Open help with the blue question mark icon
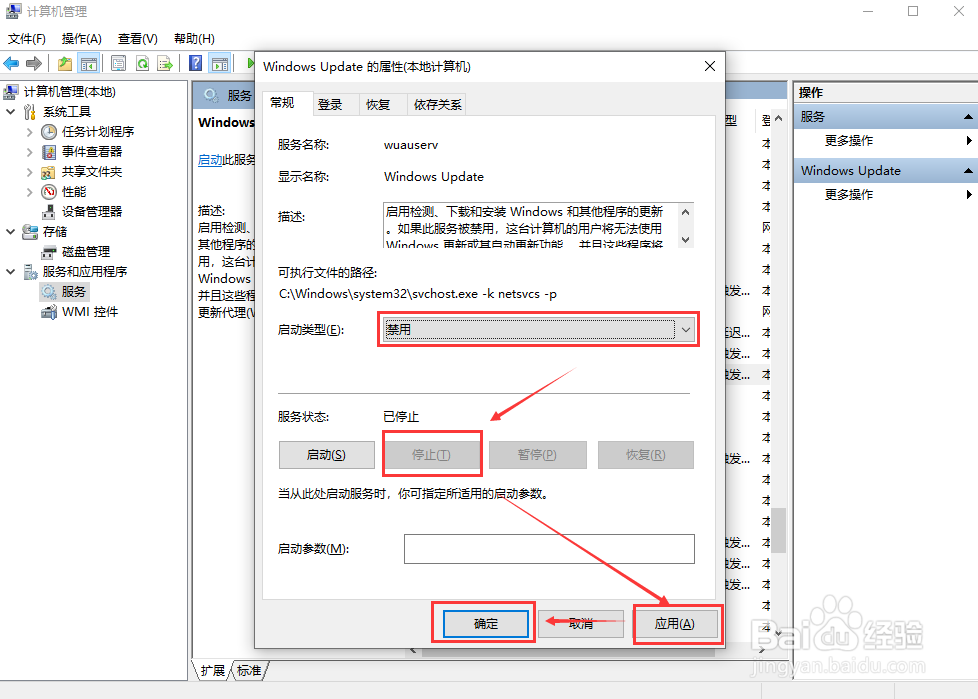Image resolution: width=978 pixels, height=699 pixels. (195, 63)
